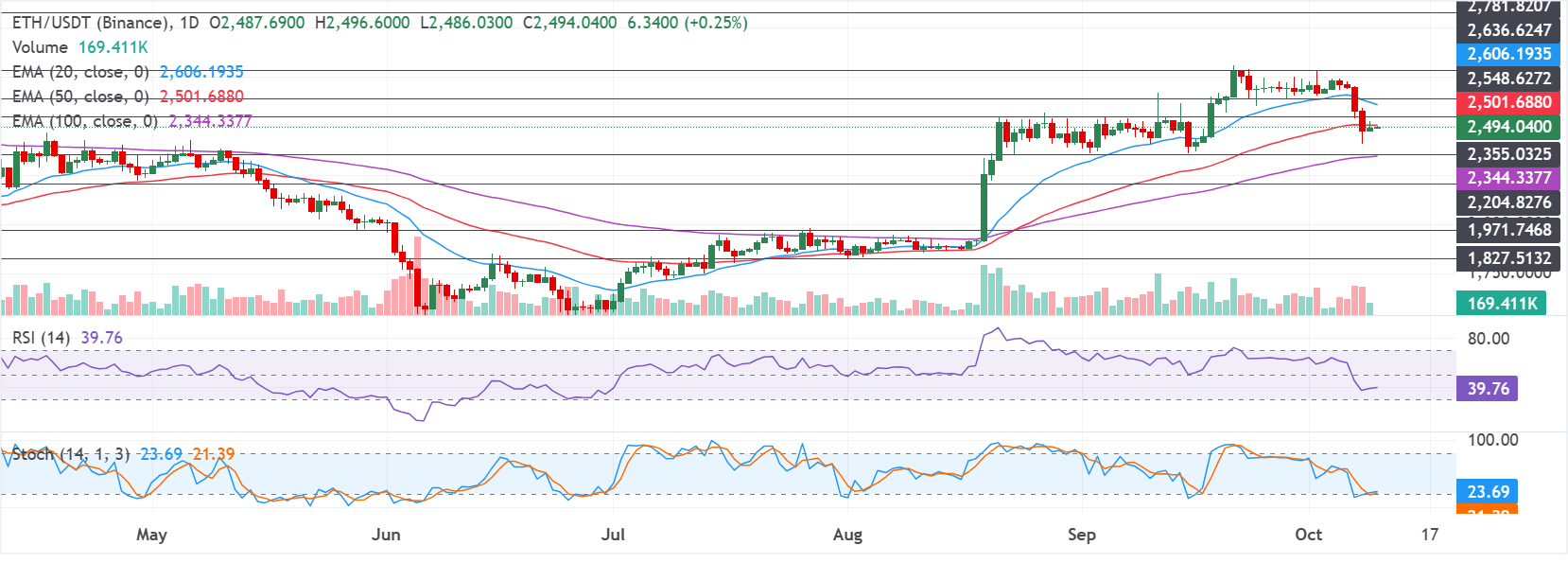Click the red 2,501.6880 price axis tag
Viewport: 1568px width, 563px height.
point(1507,102)
